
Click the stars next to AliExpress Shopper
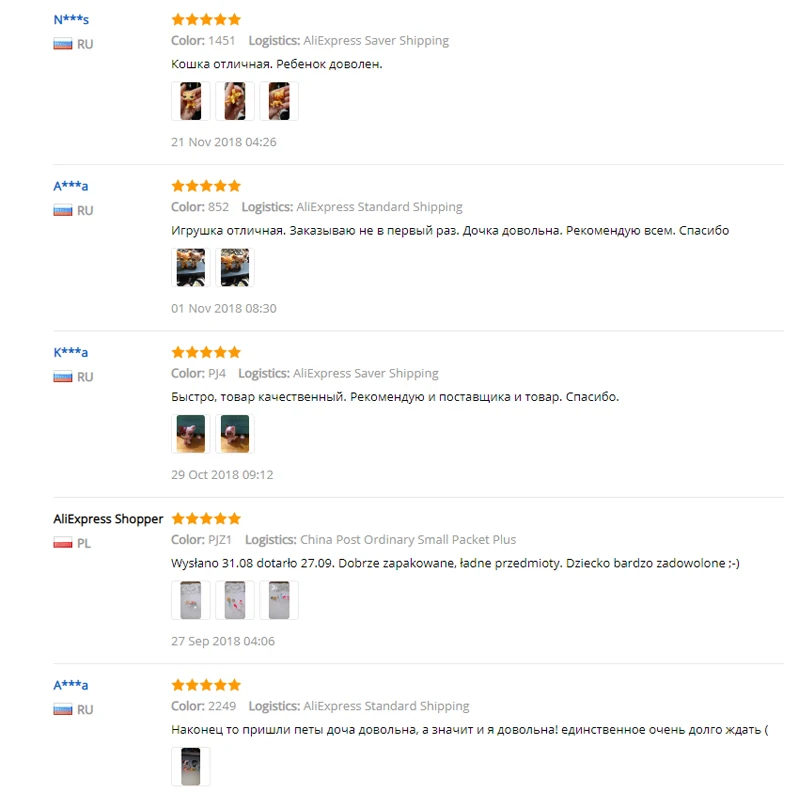point(206,519)
